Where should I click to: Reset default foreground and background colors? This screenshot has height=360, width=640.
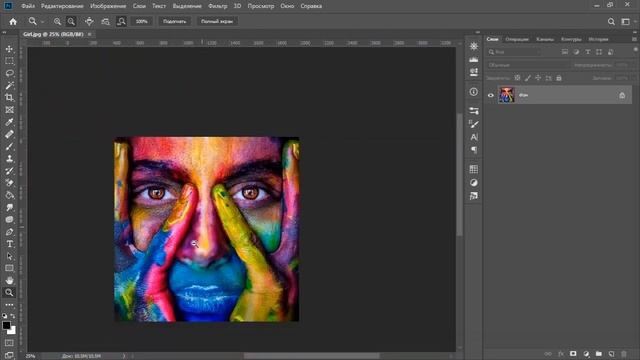(4, 316)
